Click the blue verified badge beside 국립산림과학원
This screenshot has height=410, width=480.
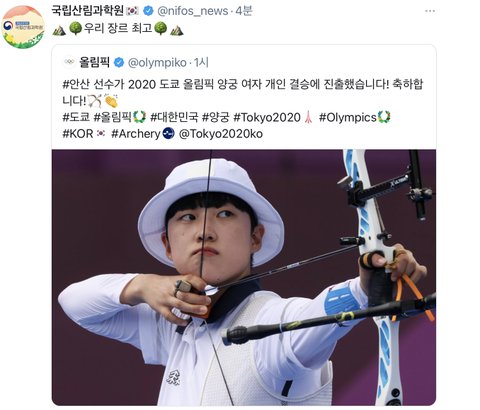[x=148, y=11]
